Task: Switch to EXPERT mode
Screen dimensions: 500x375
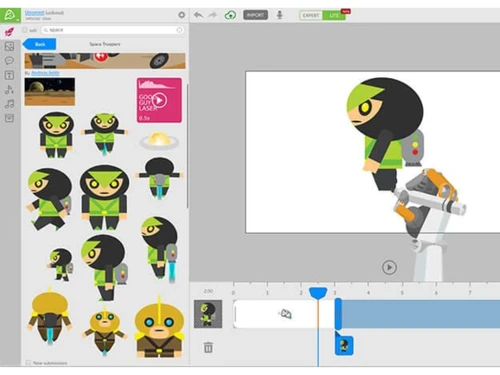Action: [311, 15]
